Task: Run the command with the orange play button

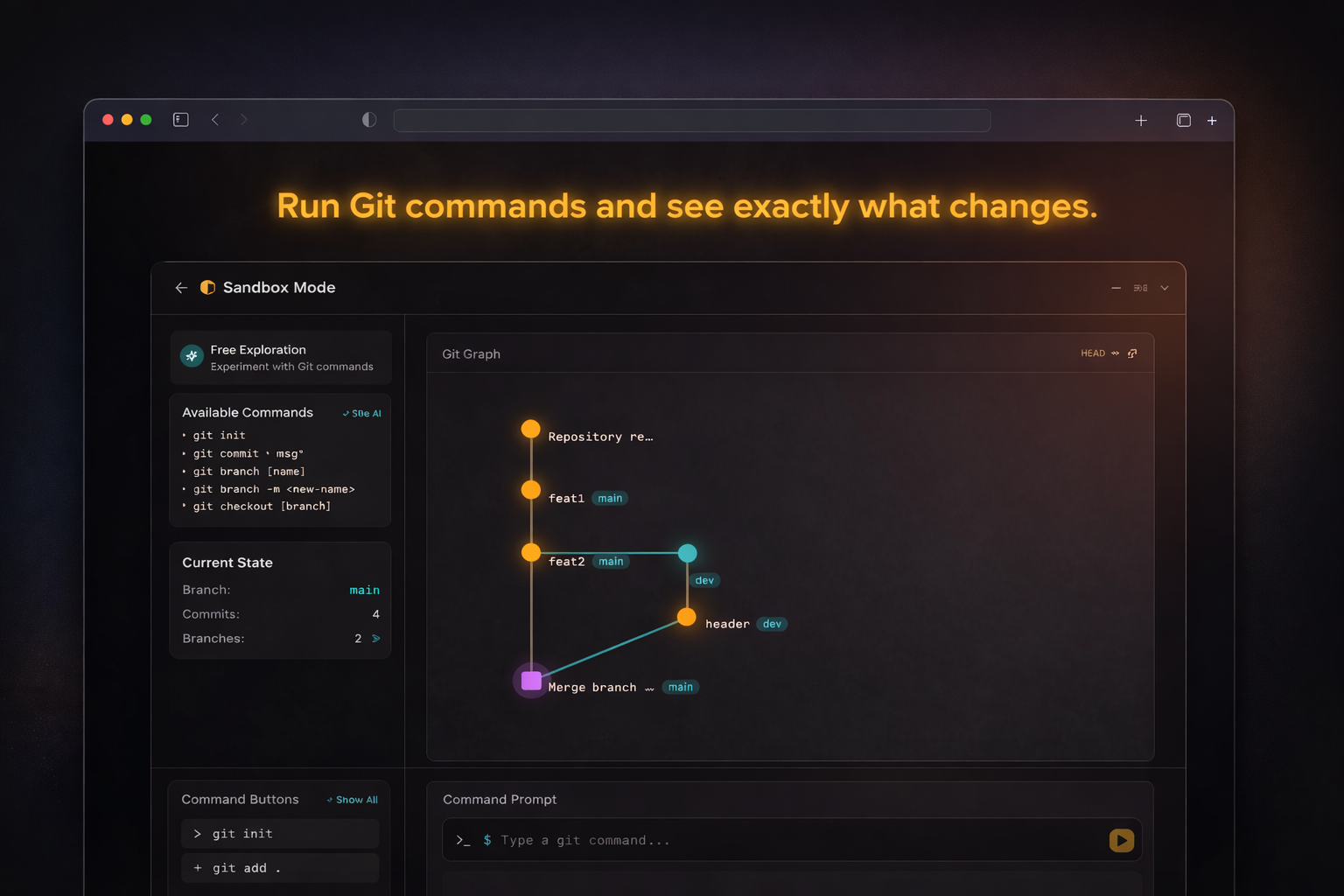Action: 1122,840
